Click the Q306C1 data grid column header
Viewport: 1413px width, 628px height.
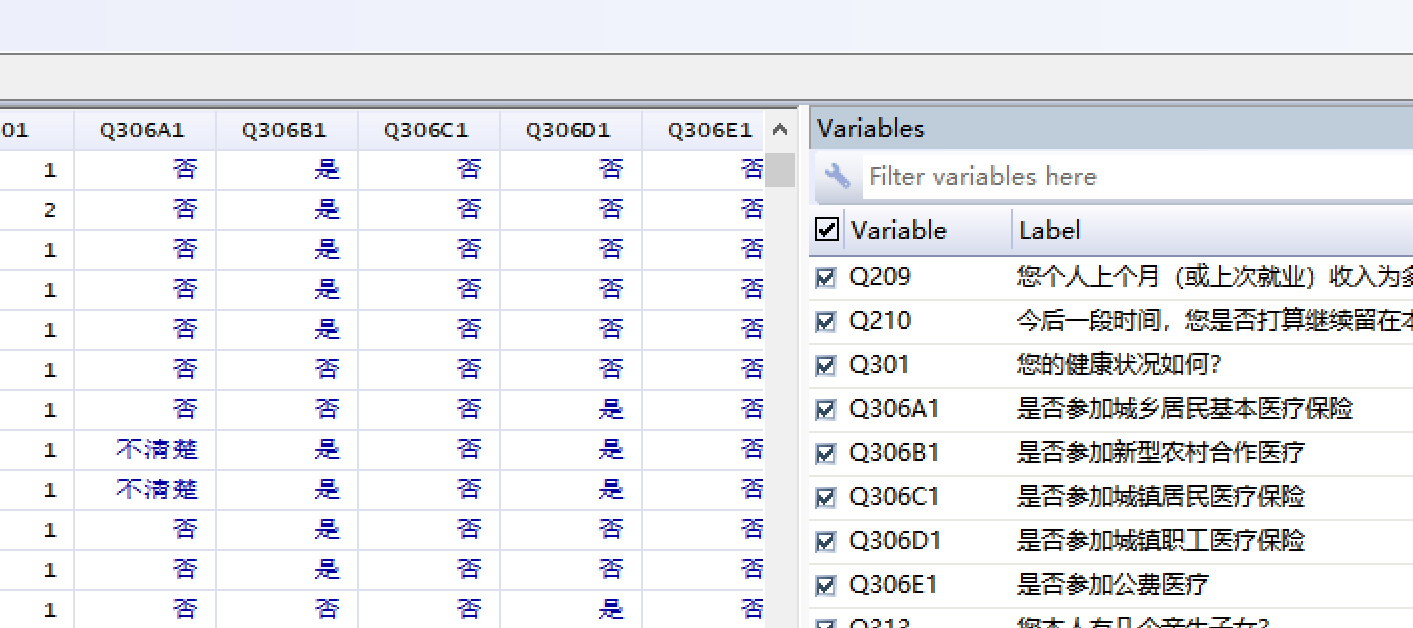(x=427, y=130)
